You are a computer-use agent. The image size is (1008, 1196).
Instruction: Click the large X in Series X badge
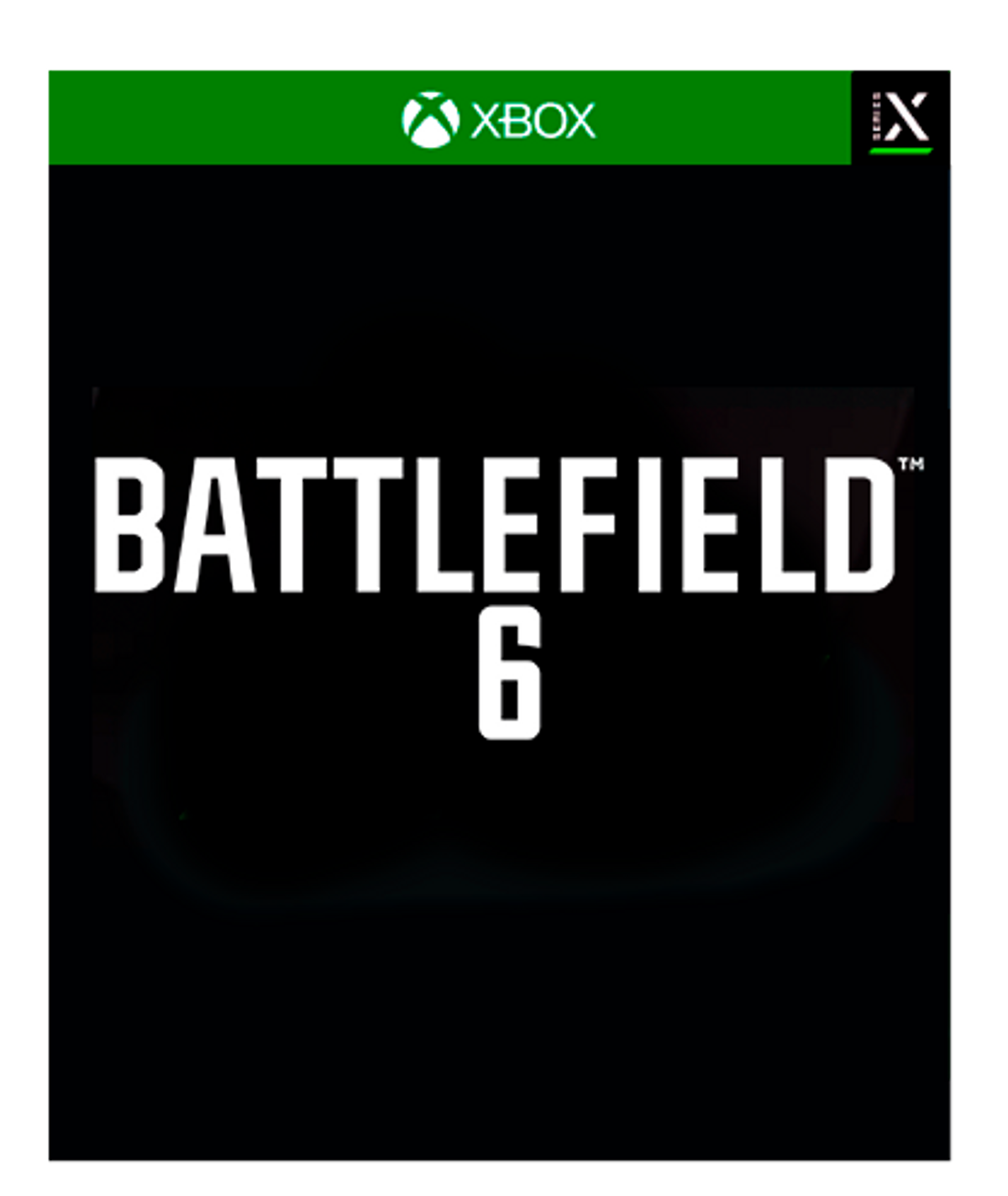point(908,117)
